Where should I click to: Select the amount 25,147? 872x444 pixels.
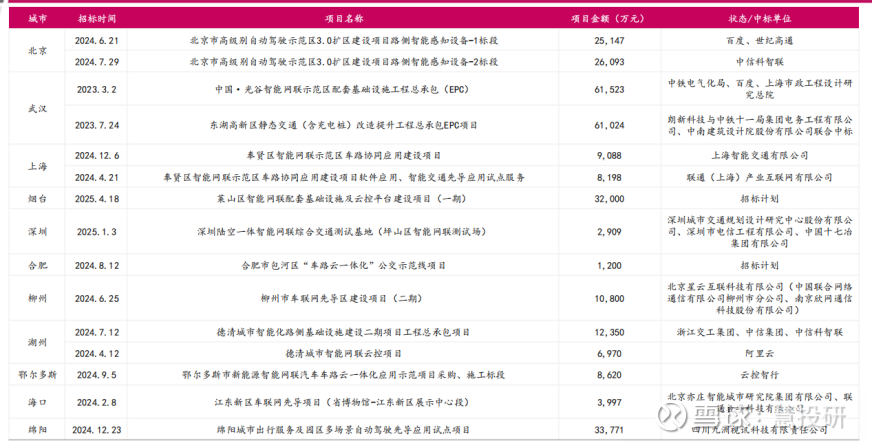tap(609, 41)
